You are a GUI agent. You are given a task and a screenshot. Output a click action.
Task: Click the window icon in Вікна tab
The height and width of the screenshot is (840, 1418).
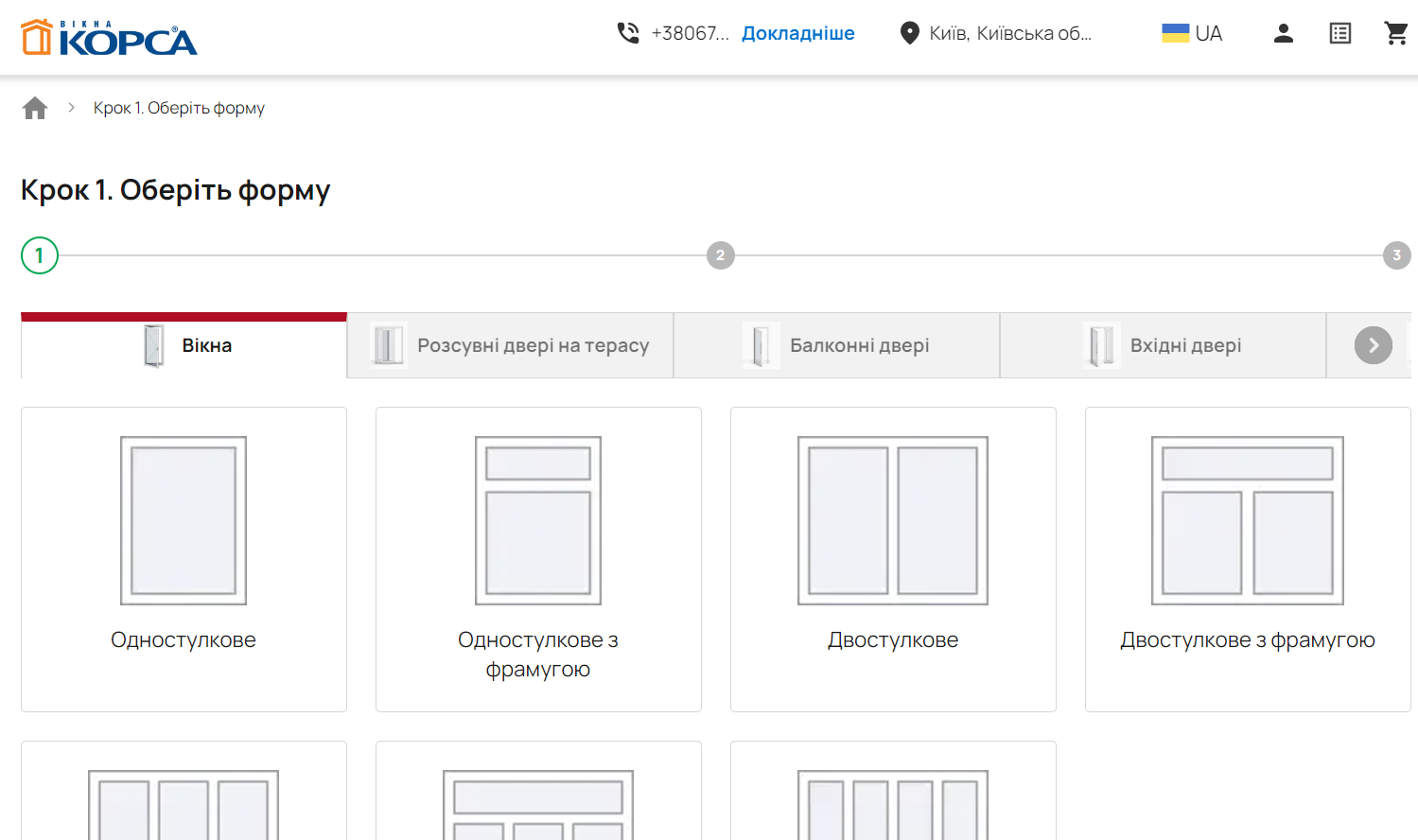(x=154, y=345)
